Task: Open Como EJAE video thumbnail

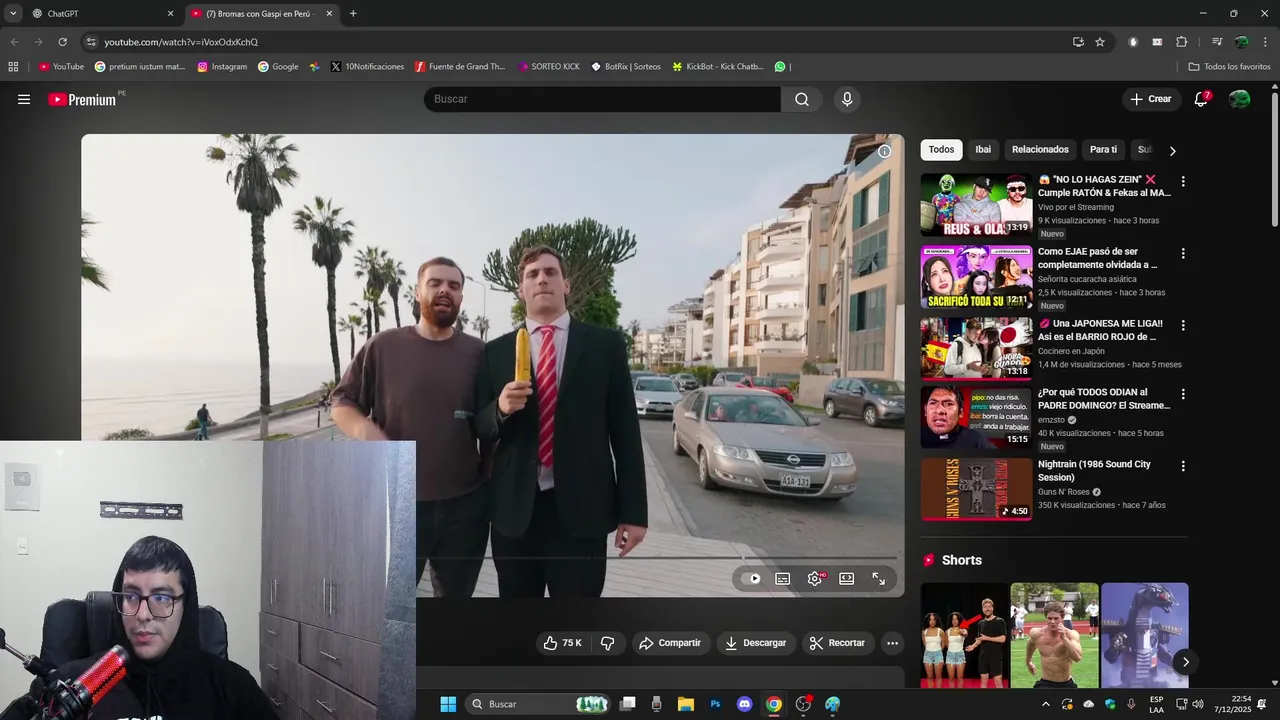Action: coord(976,277)
